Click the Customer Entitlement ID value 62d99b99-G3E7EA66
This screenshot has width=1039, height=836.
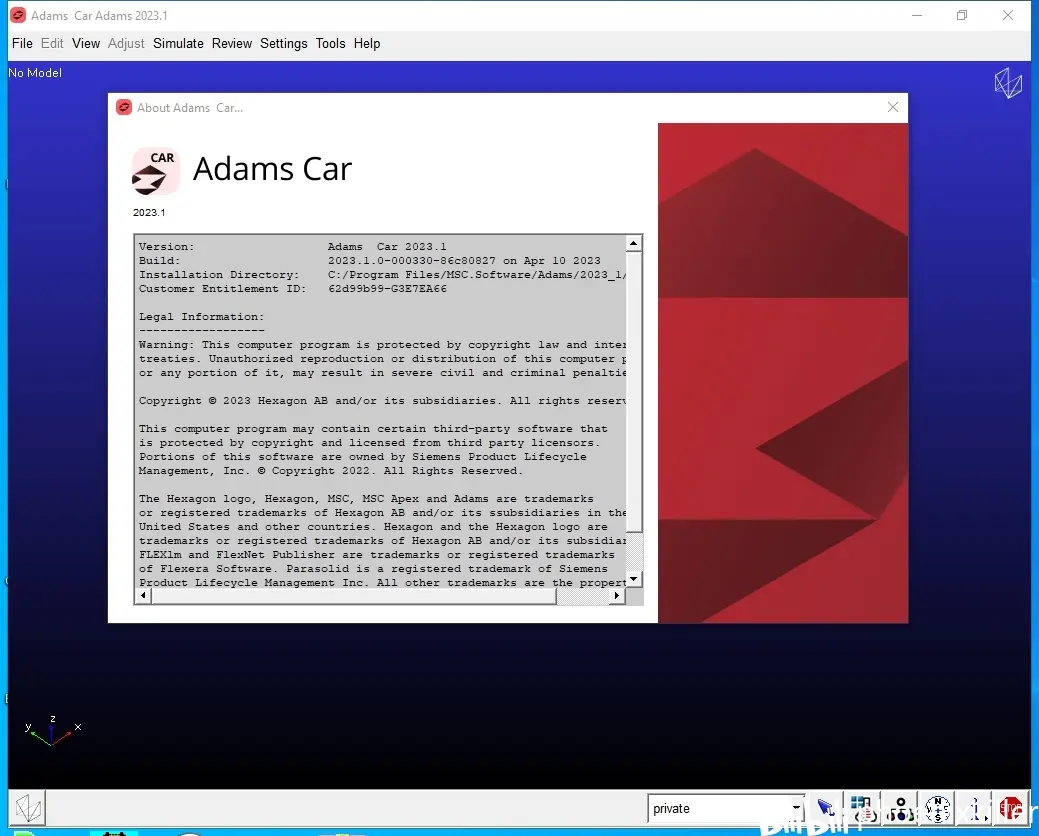tap(388, 289)
